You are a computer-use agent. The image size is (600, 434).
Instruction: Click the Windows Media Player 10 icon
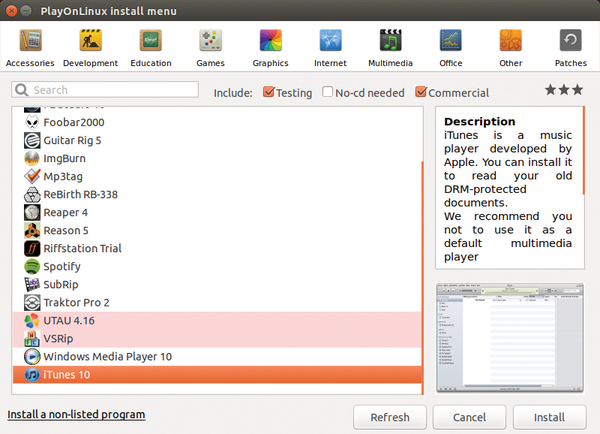[32, 357]
